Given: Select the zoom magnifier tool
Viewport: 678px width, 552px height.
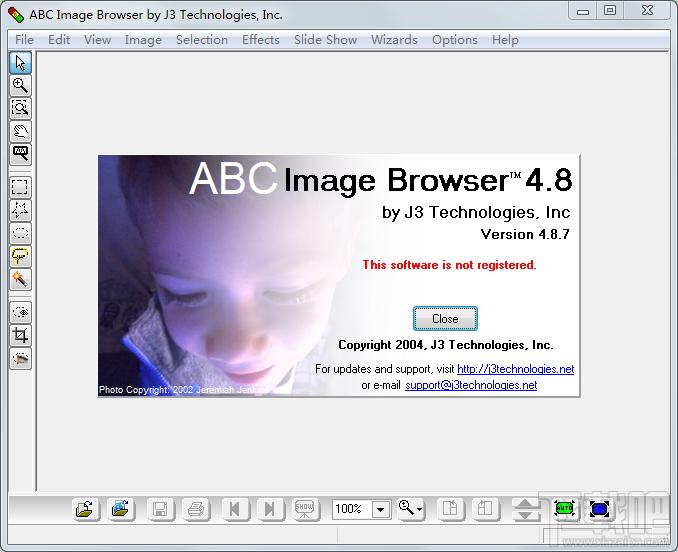Looking at the screenshot, I should point(20,86).
